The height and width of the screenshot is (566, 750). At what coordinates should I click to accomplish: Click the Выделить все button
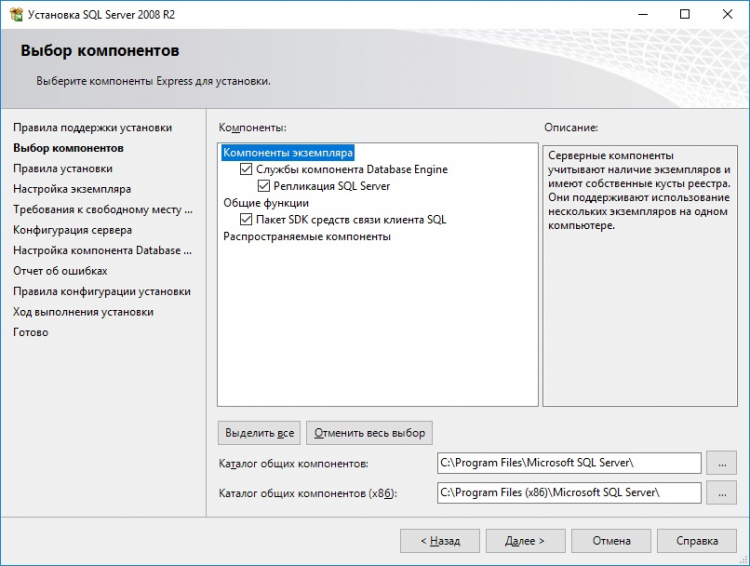[x=259, y=433]
